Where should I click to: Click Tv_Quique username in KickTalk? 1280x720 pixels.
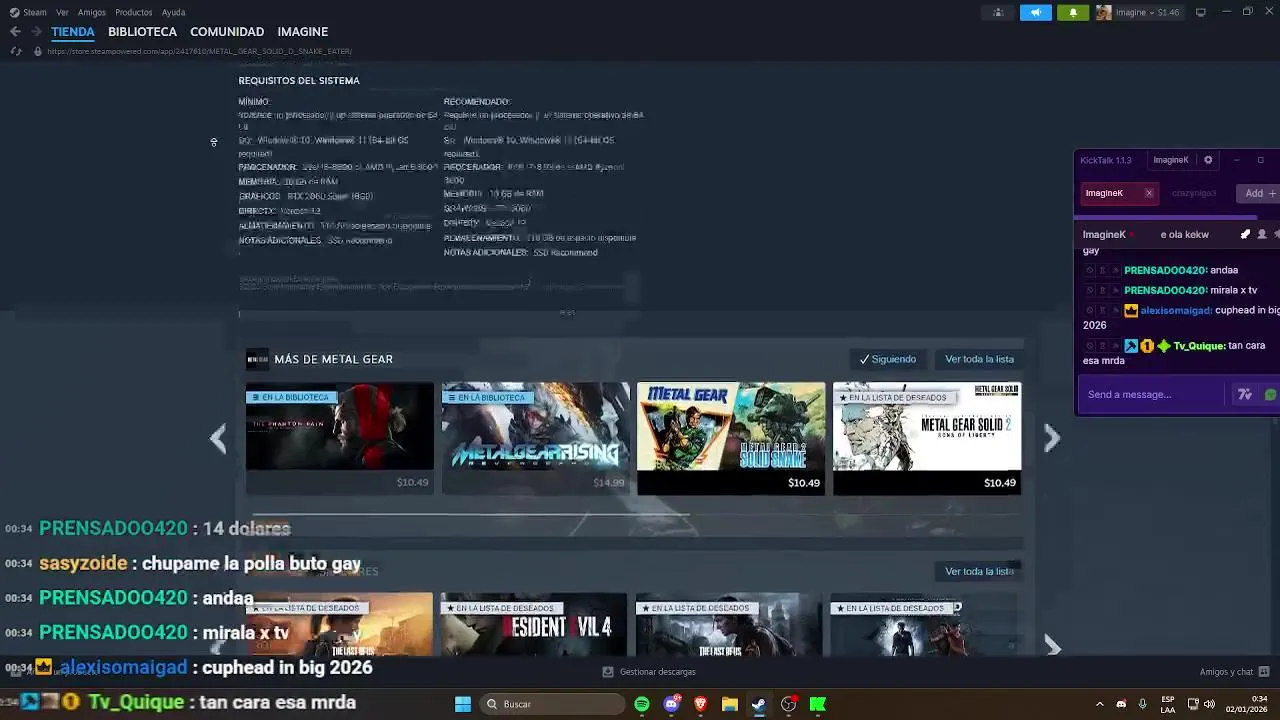click(1198, 346)
